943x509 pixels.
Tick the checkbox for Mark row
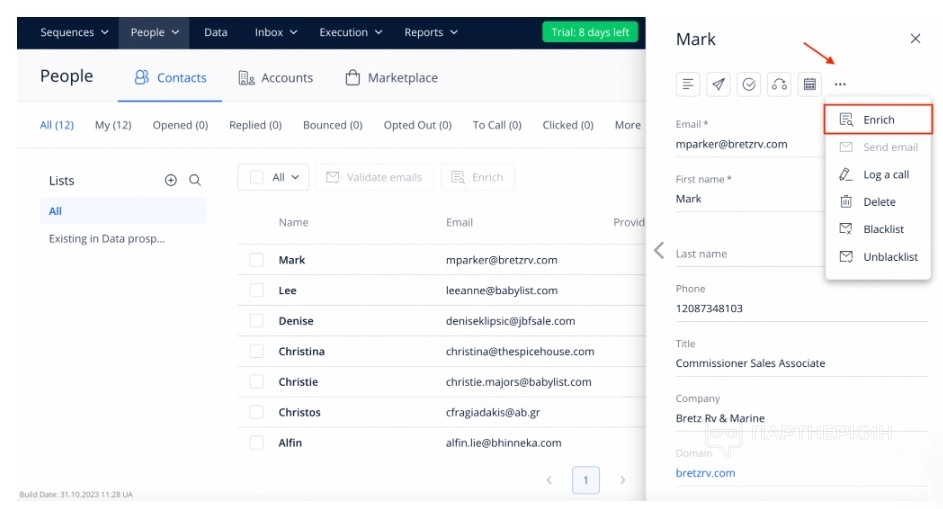coord(257,260)
